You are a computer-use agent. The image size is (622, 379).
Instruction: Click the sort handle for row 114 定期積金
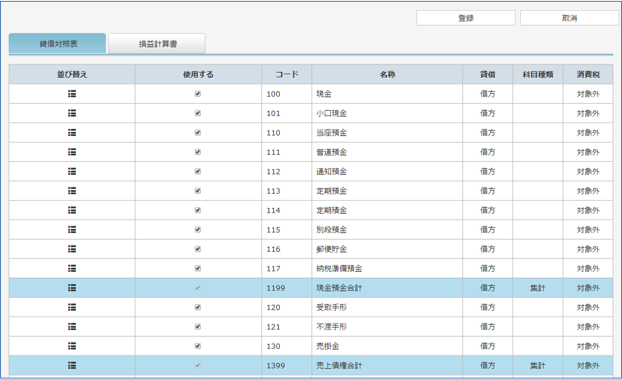click(x=72, y=210)
